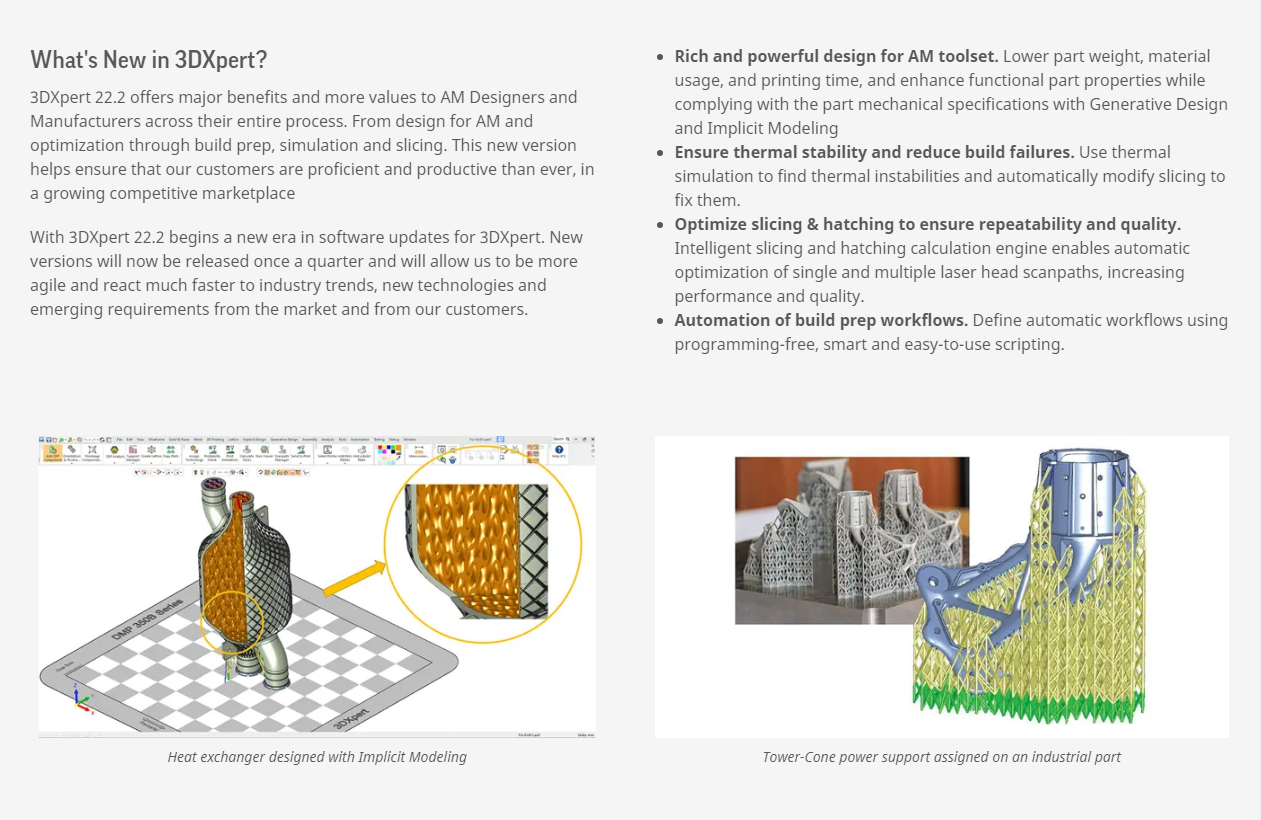Open the Scanpath Manager icon

tap(283, 453)
